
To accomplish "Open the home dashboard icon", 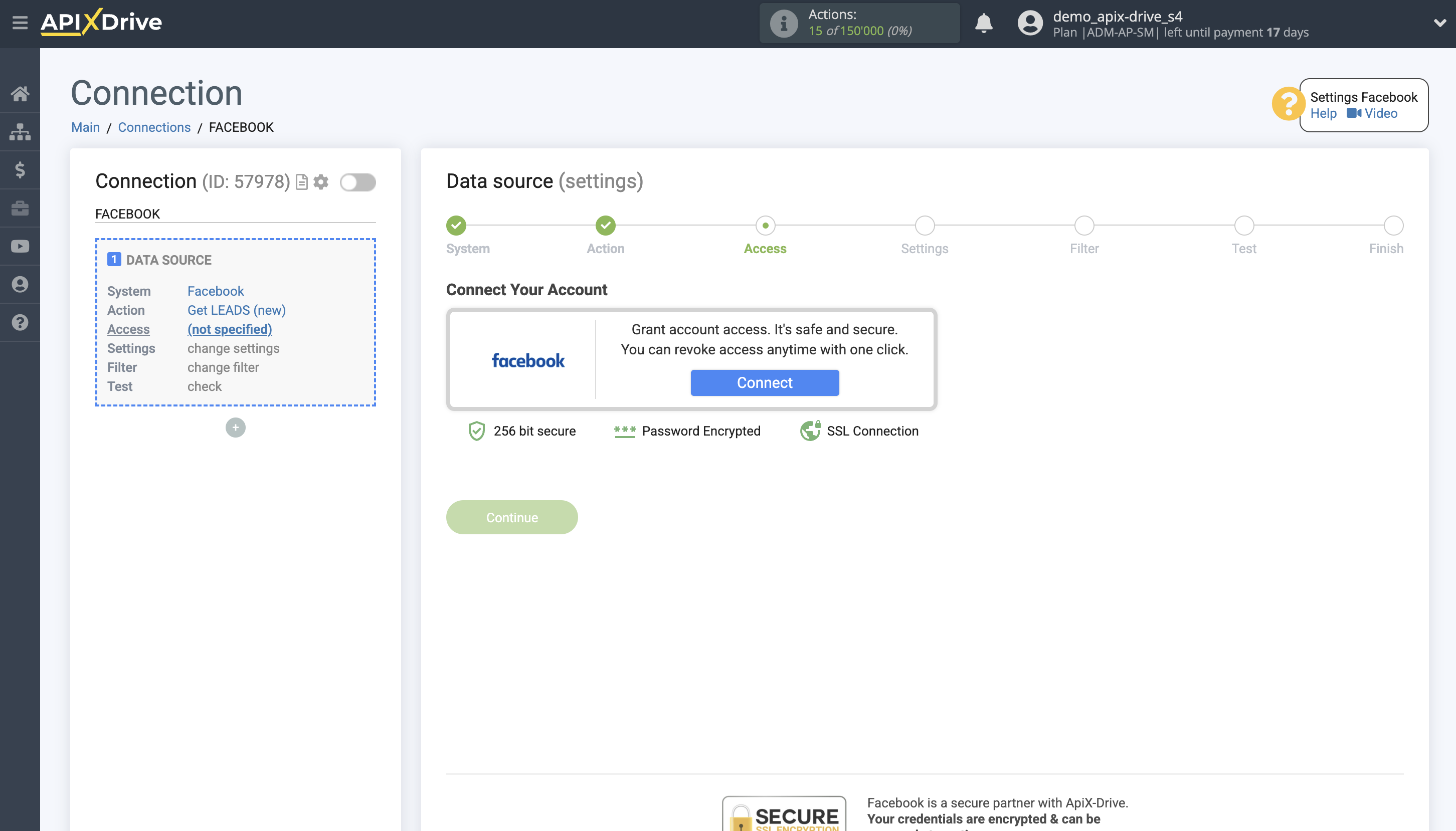I will click(20, 93).
